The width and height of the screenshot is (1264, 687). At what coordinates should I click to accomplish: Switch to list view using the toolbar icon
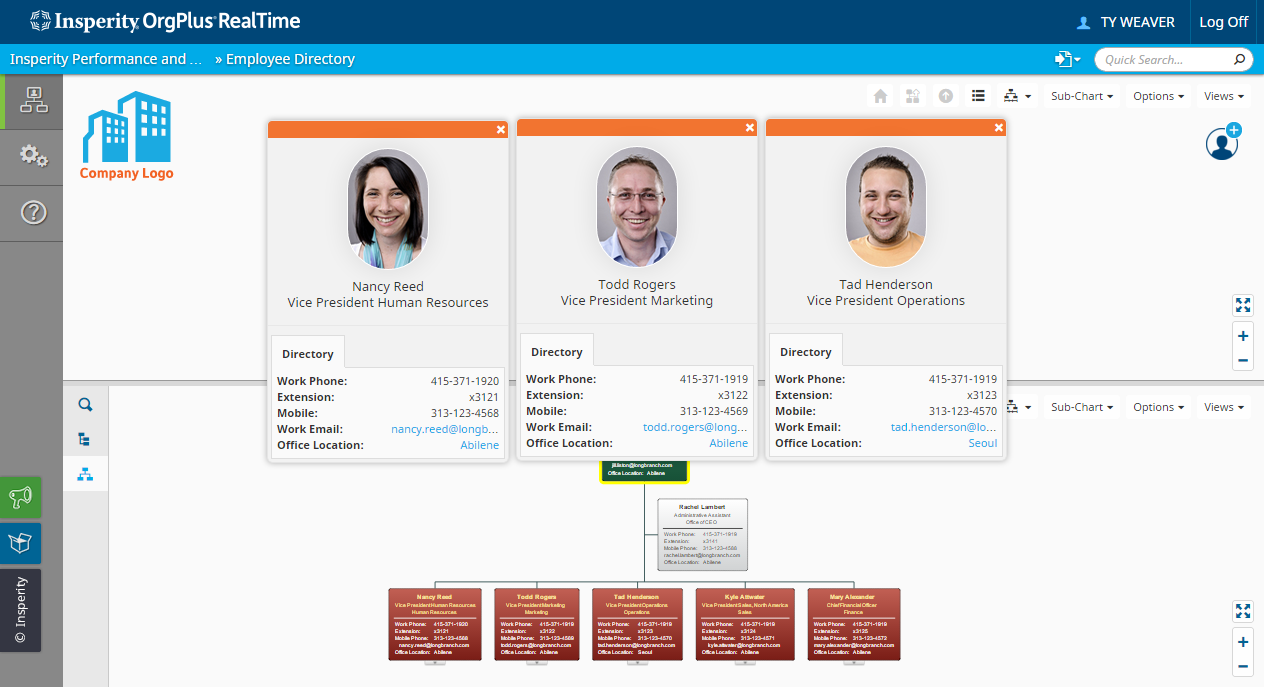(x=978, y=95)
